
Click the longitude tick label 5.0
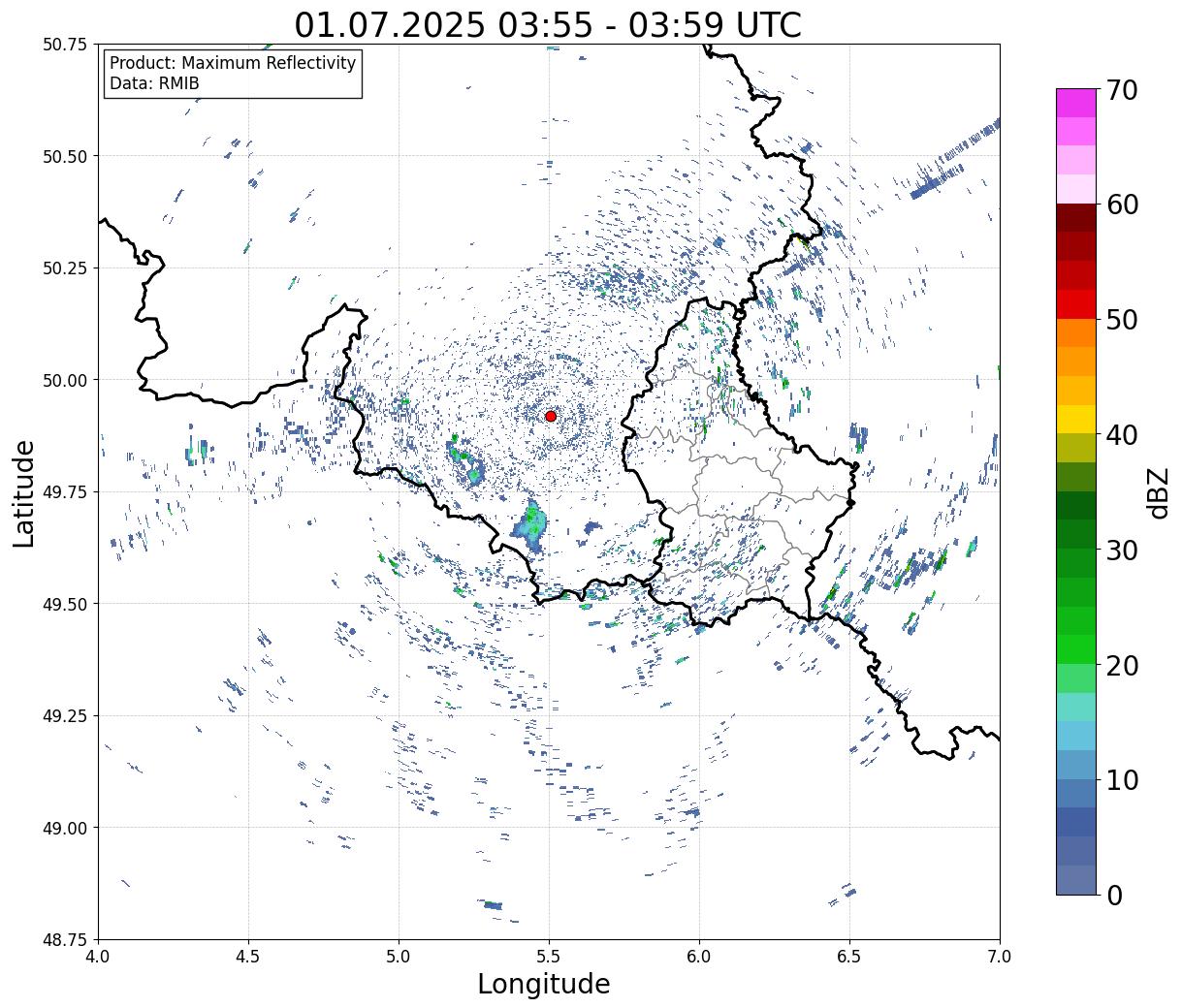pyautogui.click(x=399, y=957)
